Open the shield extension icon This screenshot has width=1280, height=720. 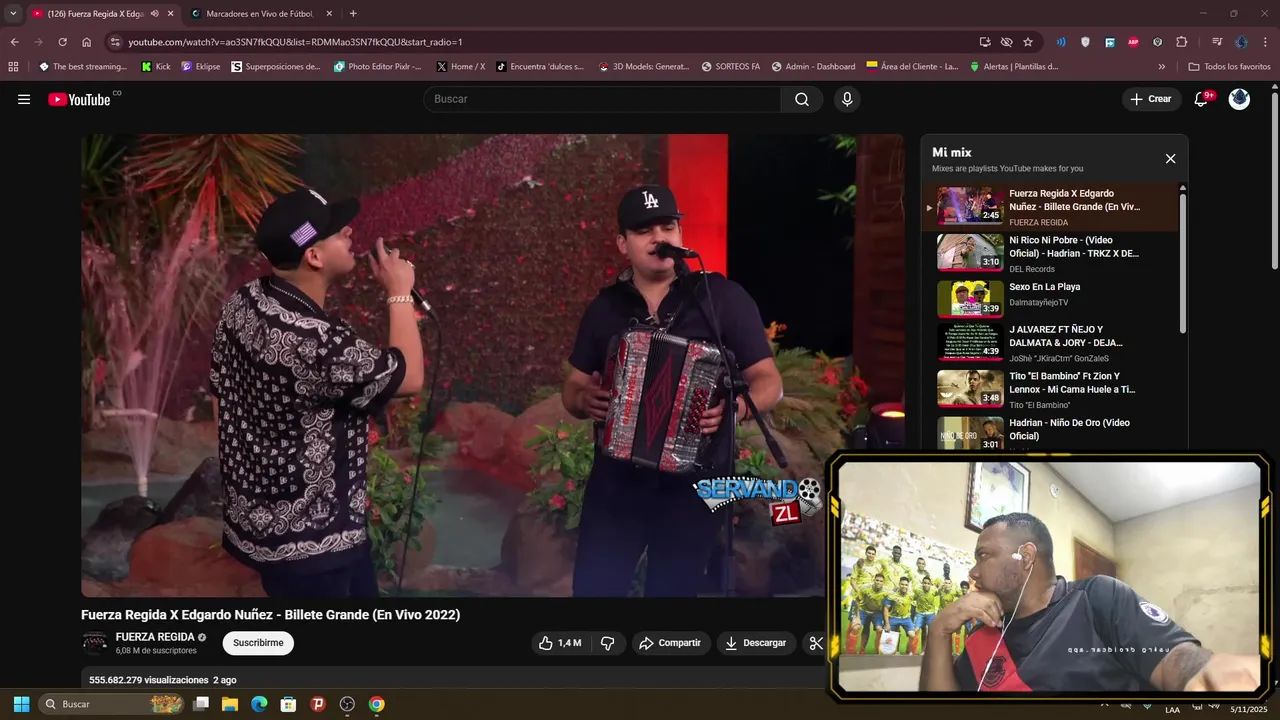click(x=1085, y=42)
